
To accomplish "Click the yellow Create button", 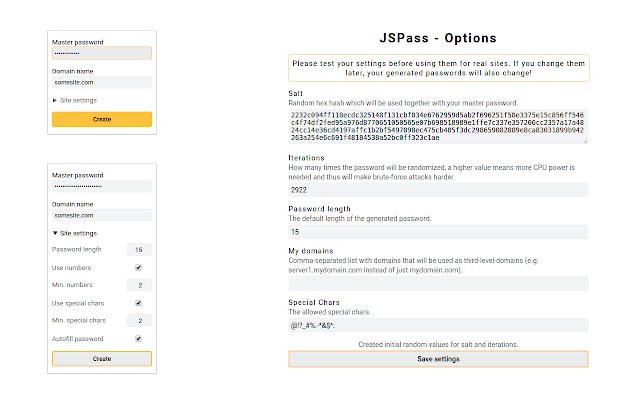I will click(x=102, y=119).
